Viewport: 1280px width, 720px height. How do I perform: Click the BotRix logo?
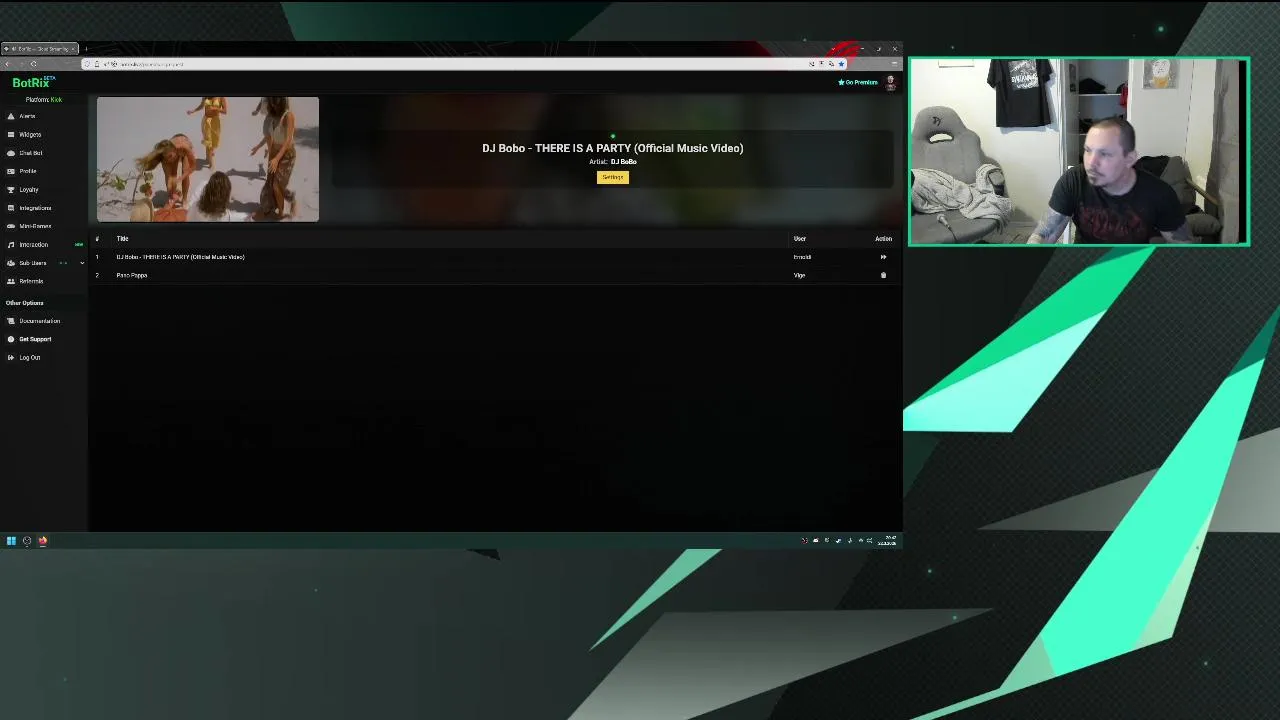click(x=33, y=83)
